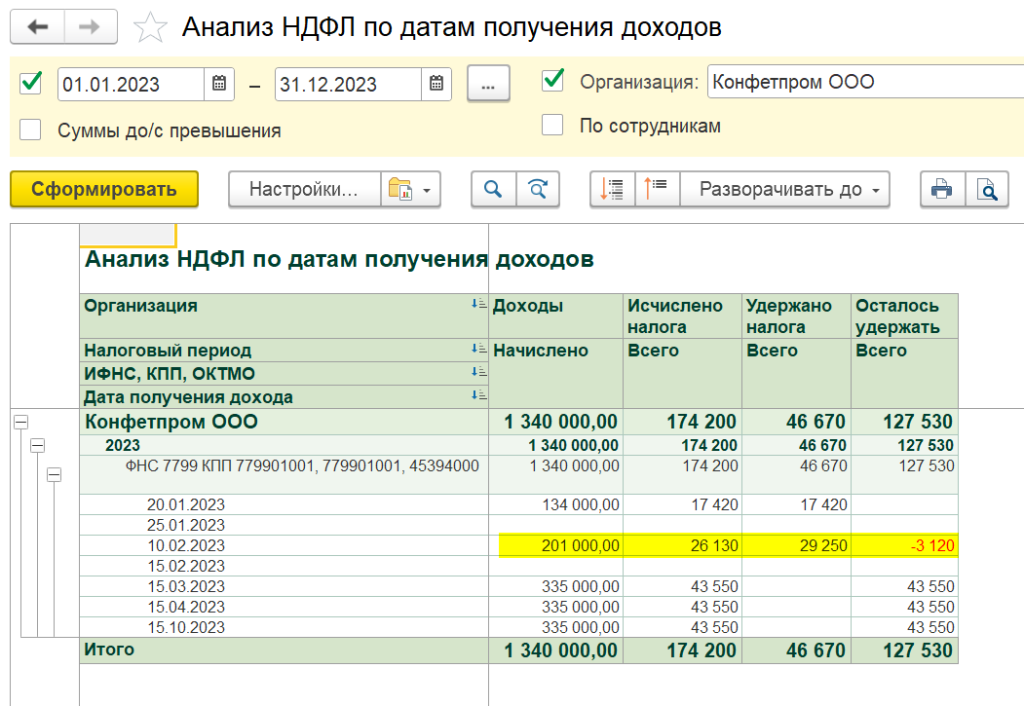Open calendar for end date 31.12.2023

(435, 85)
